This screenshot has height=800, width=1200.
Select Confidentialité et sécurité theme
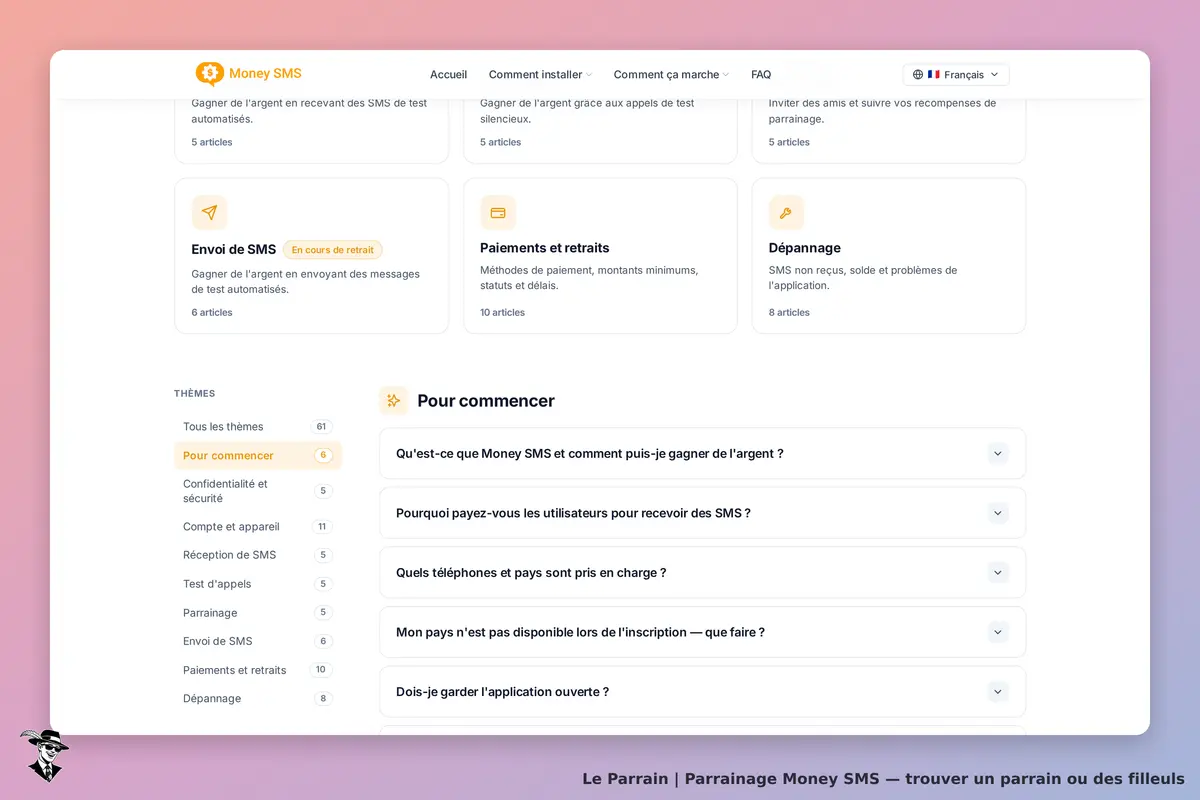[258, 491]
